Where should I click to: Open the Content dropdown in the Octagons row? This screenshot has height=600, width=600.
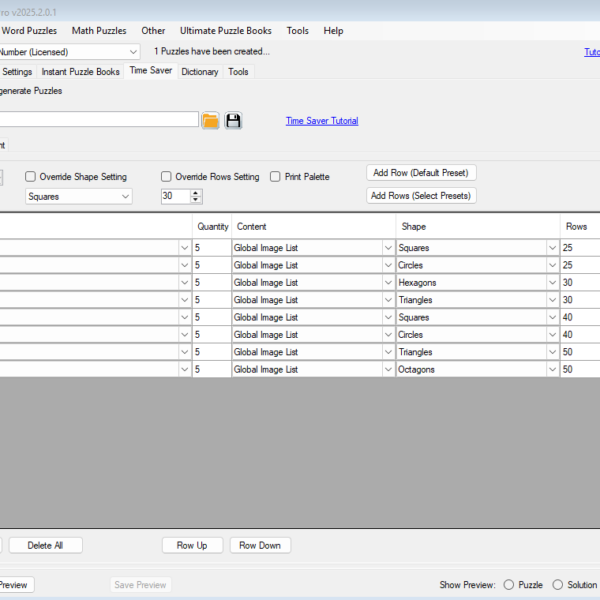[388, 370]
